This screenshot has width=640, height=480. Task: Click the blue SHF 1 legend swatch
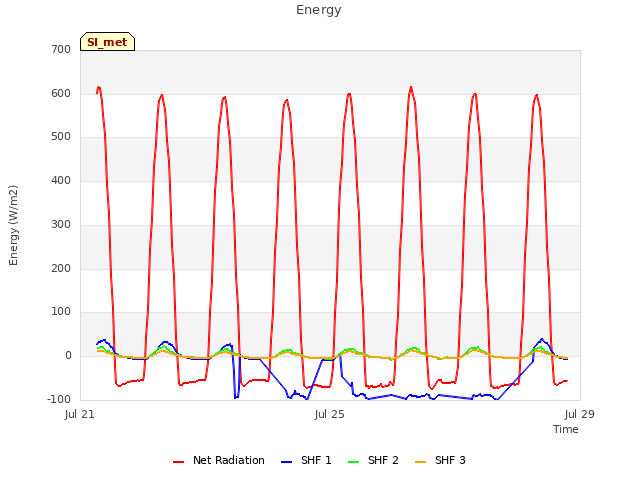(287, 462)
